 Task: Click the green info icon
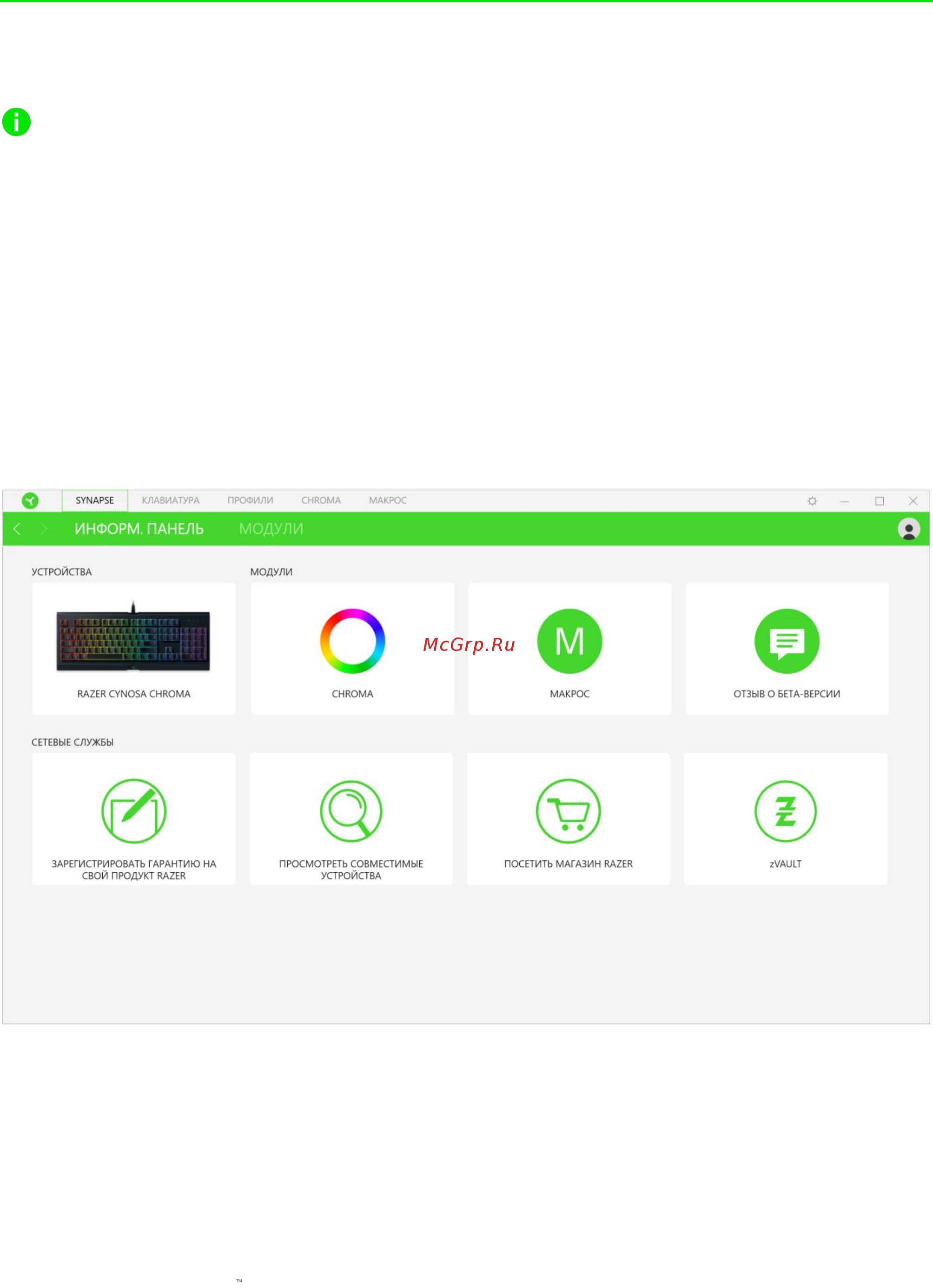point(16,122)
